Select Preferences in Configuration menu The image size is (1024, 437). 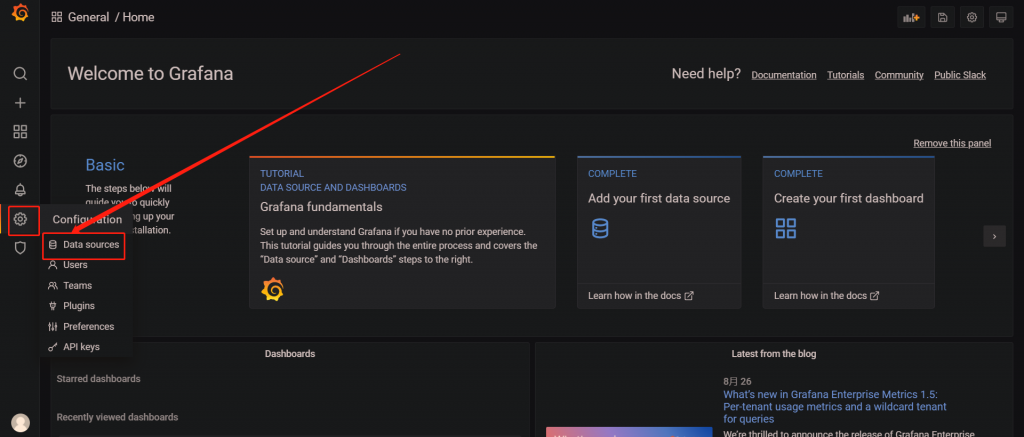[84, 327]
